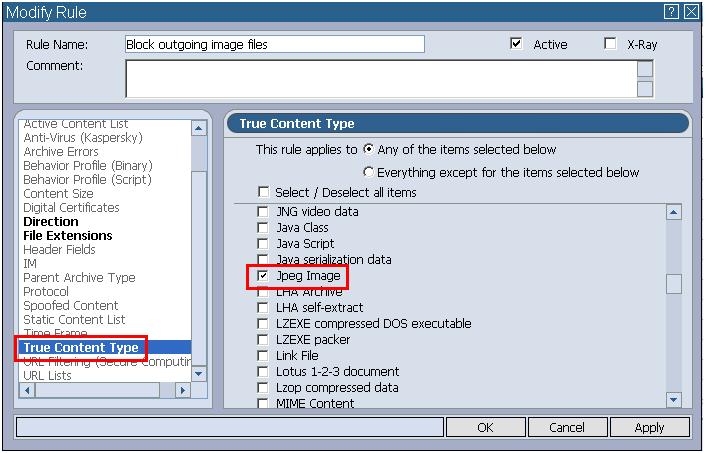
Task: Select 'Any of the items selected below'
Action: click(x=369, y=149)
